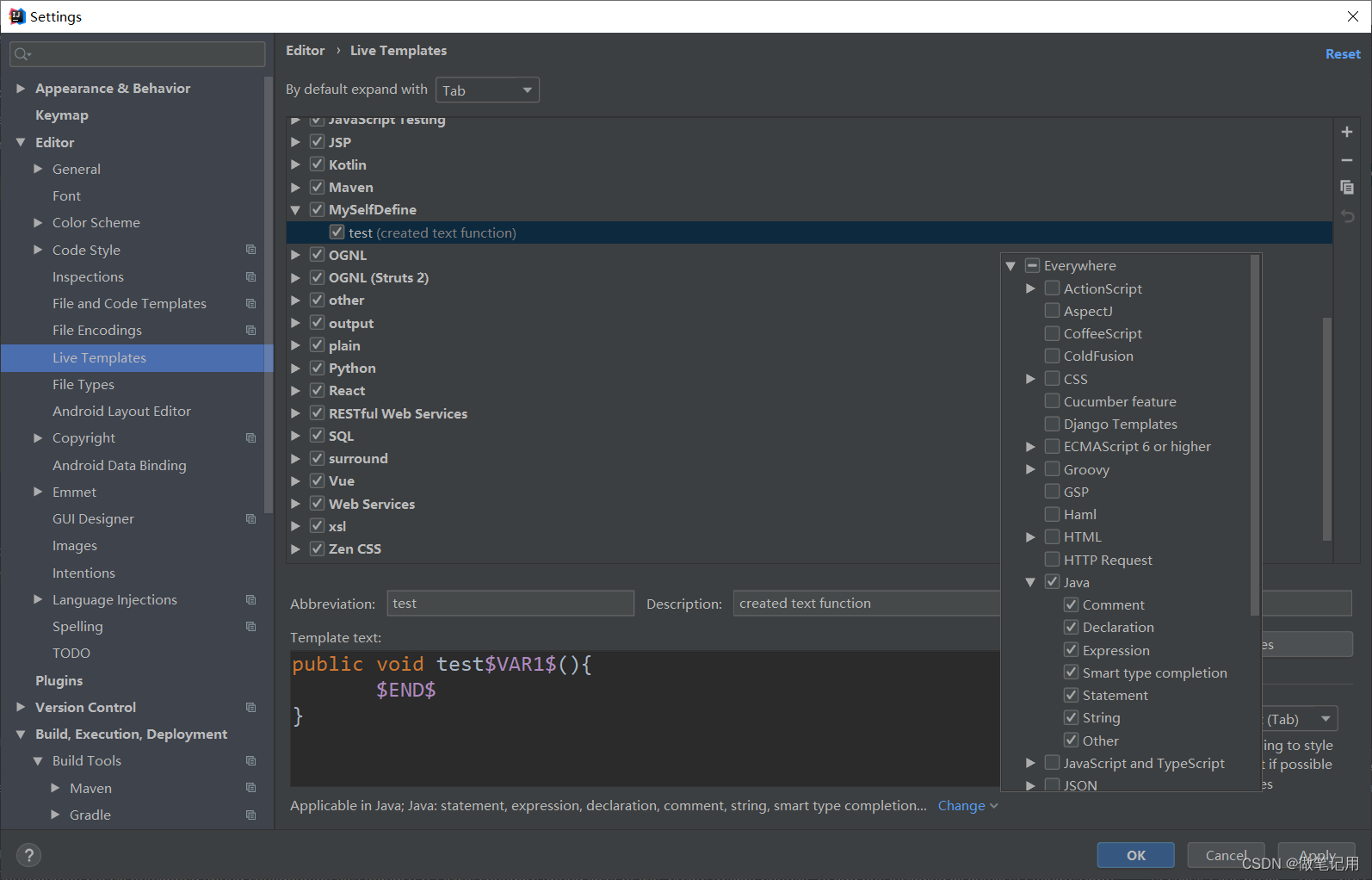Click project-level icon next to Inspections
This screenshot has width=1372, height=880.
coord(250,276)
